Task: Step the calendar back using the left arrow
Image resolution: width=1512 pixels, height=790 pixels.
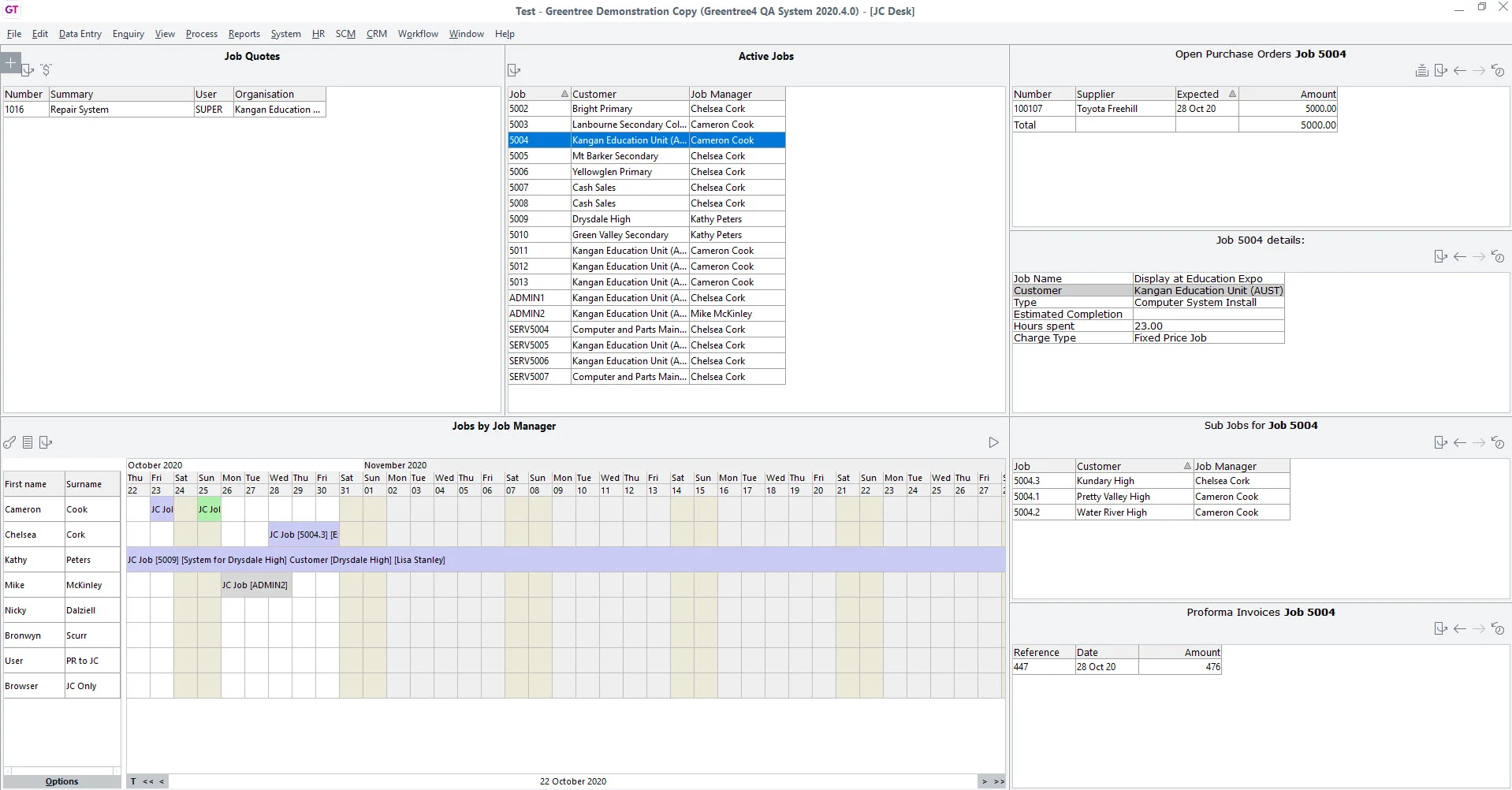Action: (162, 781)
